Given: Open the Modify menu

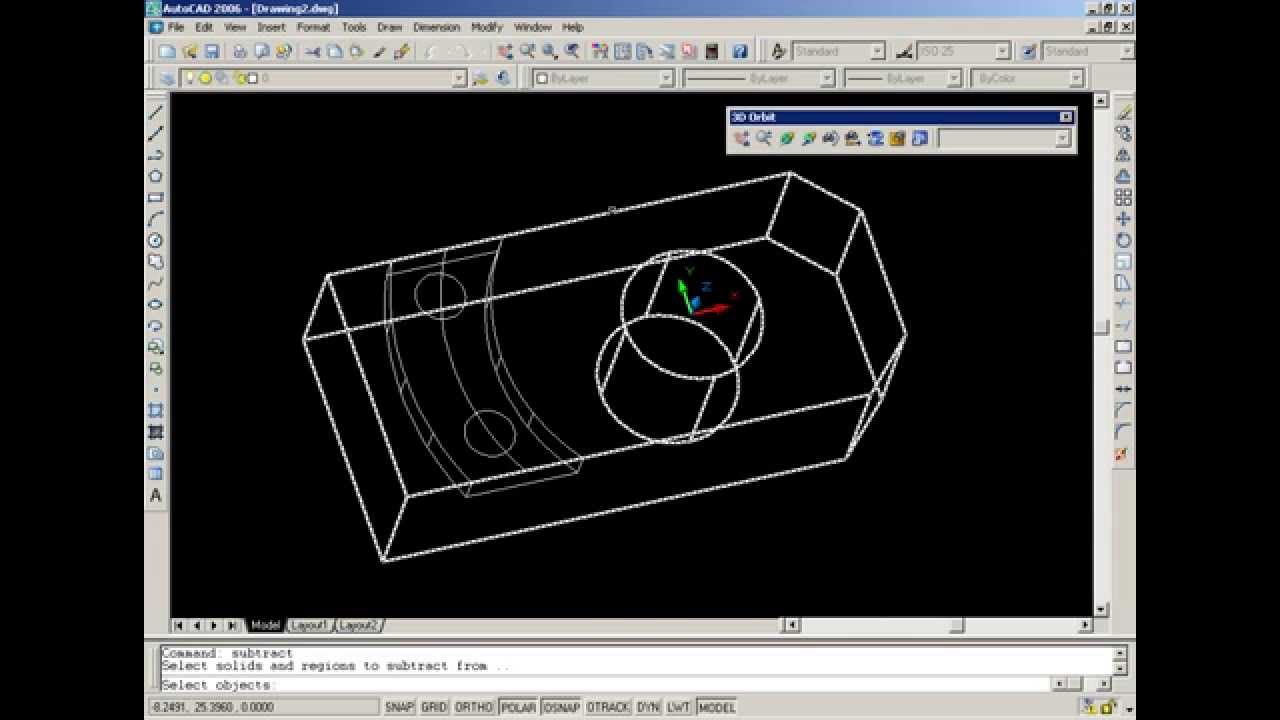Looking at the screenshot, I should tap(487, 27).
